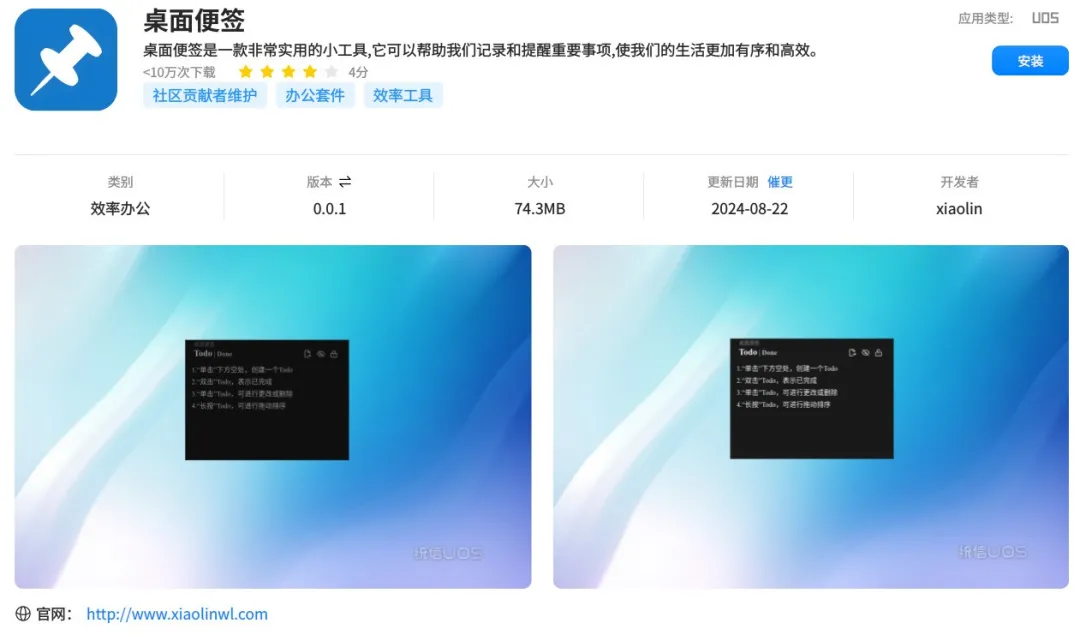Screen dimensions: 1080x635
Task: Click the globe icon beside 官网
Action: pyautogui.click(x=23, y=614)
